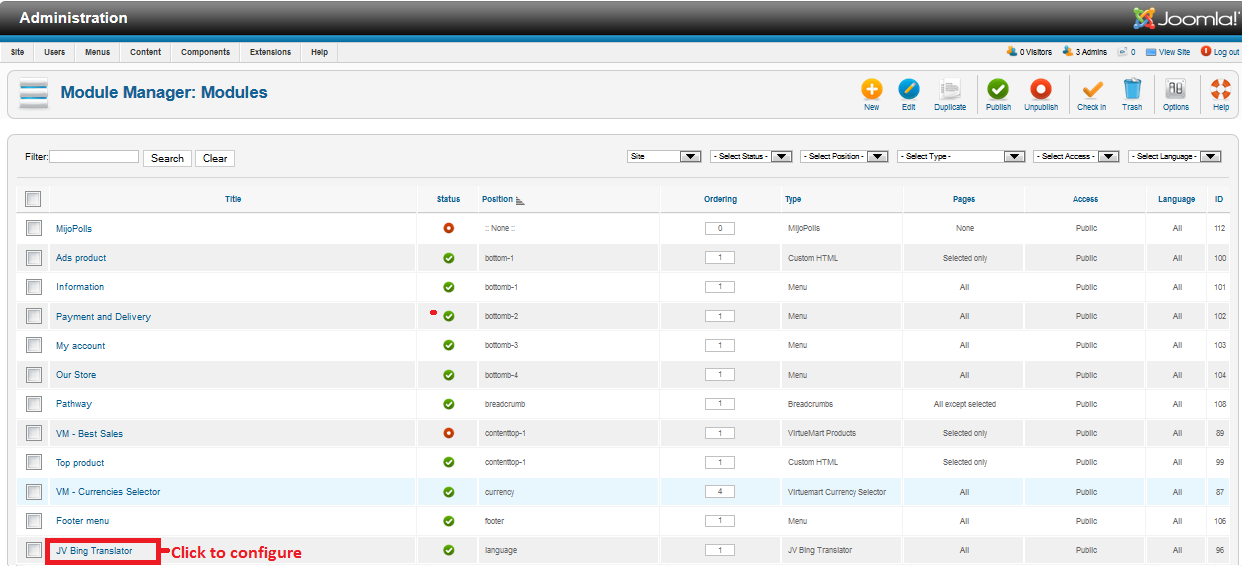Click the Duplicate toolbar icon
The width and height of the screenshot is (1242, 566).
(x=950, y=90)
